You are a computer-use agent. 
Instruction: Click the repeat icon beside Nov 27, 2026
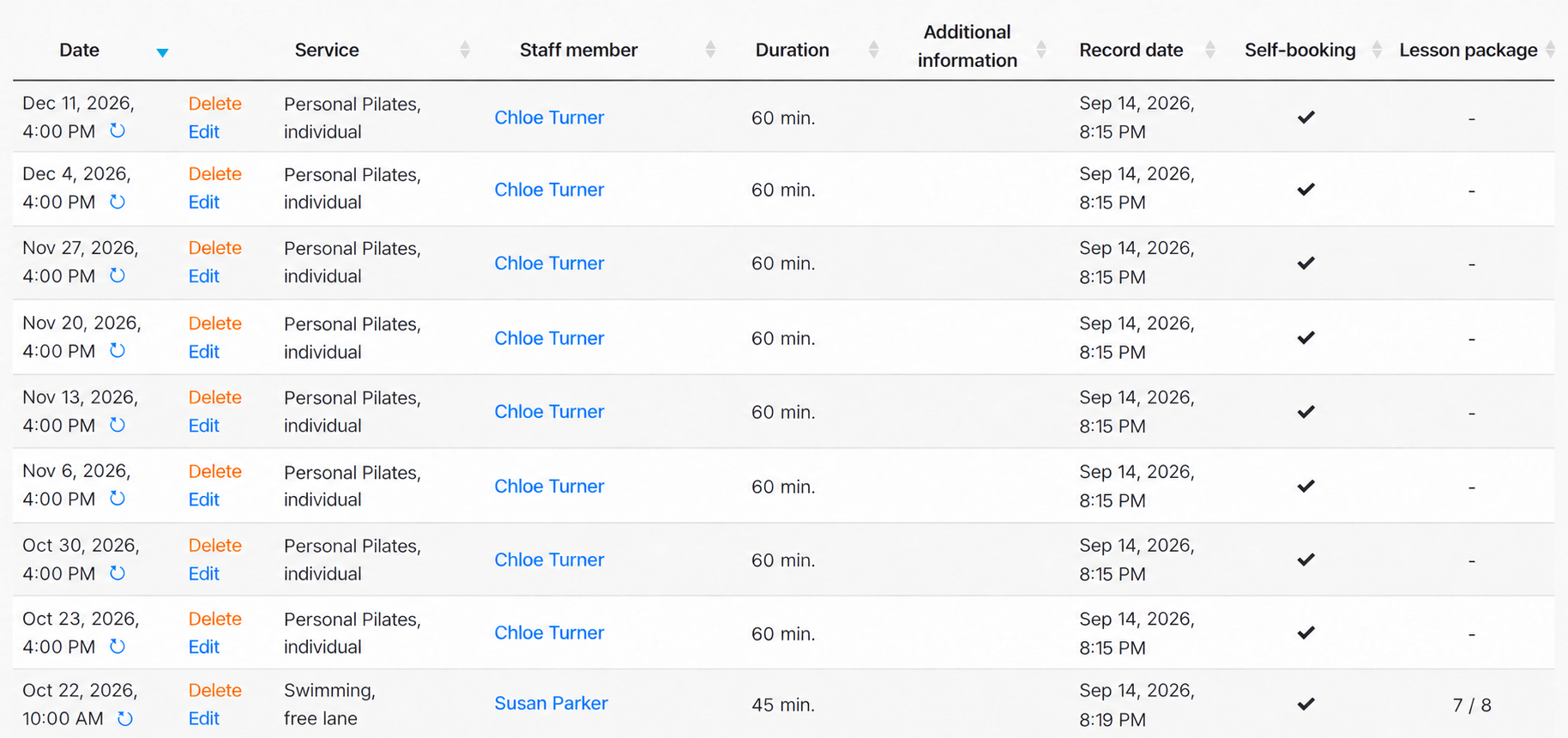click(118, 276)
